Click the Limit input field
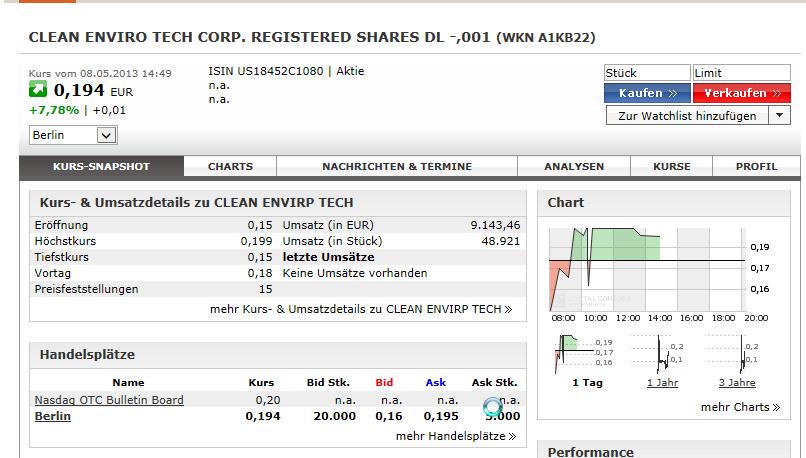The image size is (806, 458). pyautogui.click(x=743, y=73)
